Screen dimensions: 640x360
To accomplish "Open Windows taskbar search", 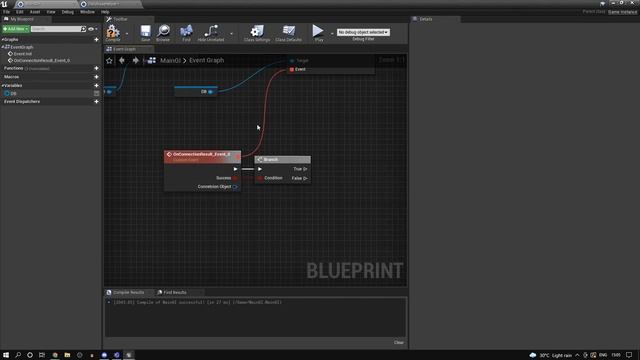I will tap(18, 355).
